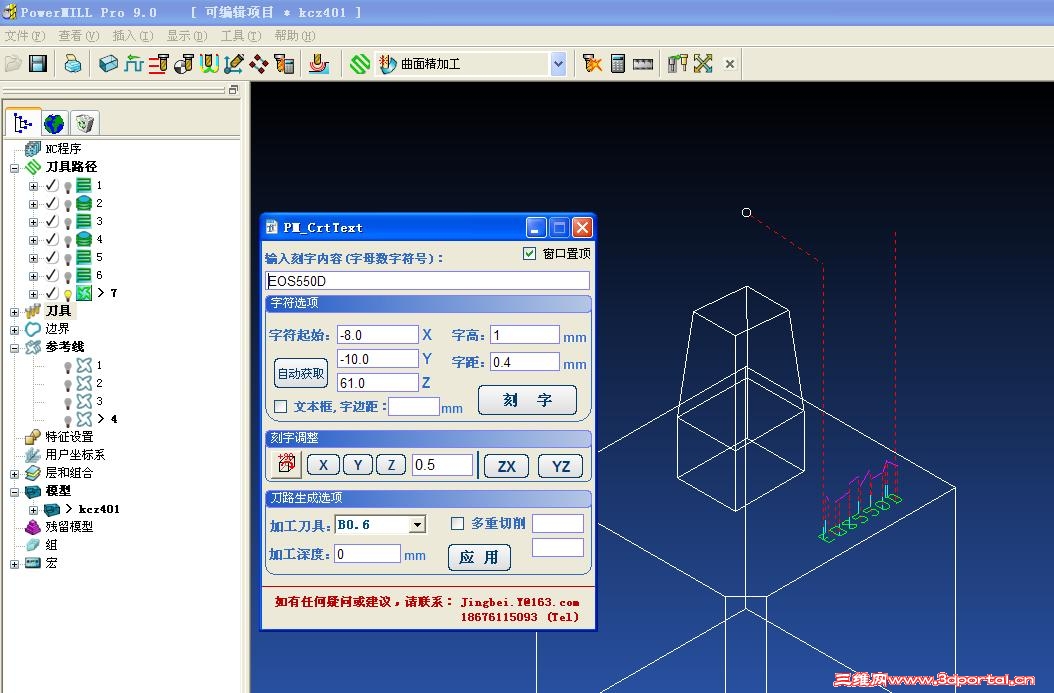Open the 查看 menu
1054x693 pixels.
[x=79, y=36]
